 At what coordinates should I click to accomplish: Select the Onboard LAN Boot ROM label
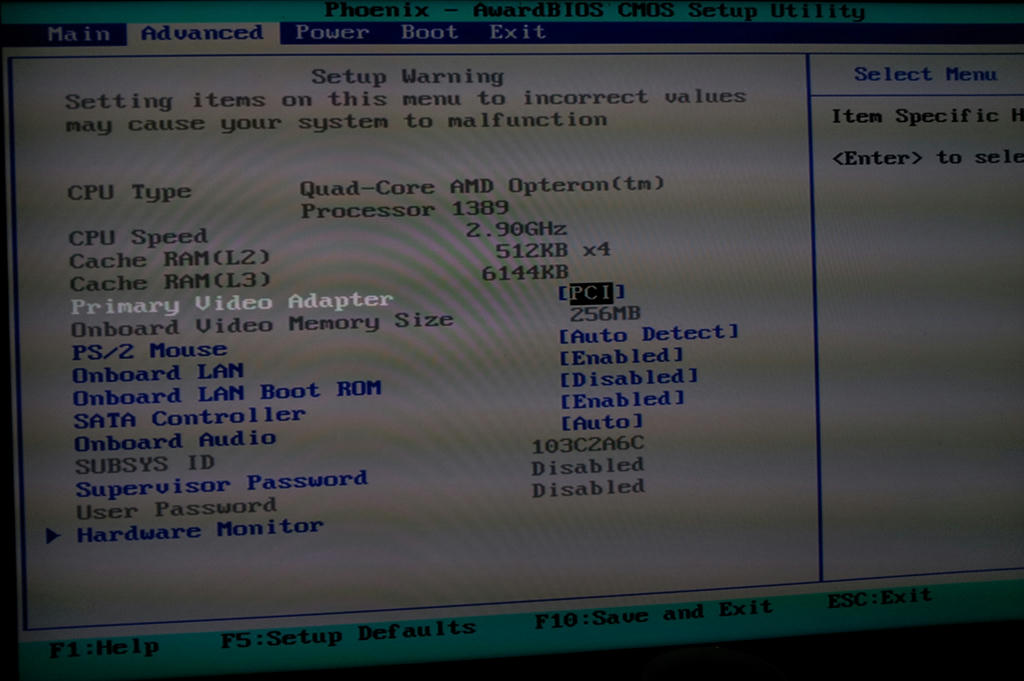click(x=227, y=393)
